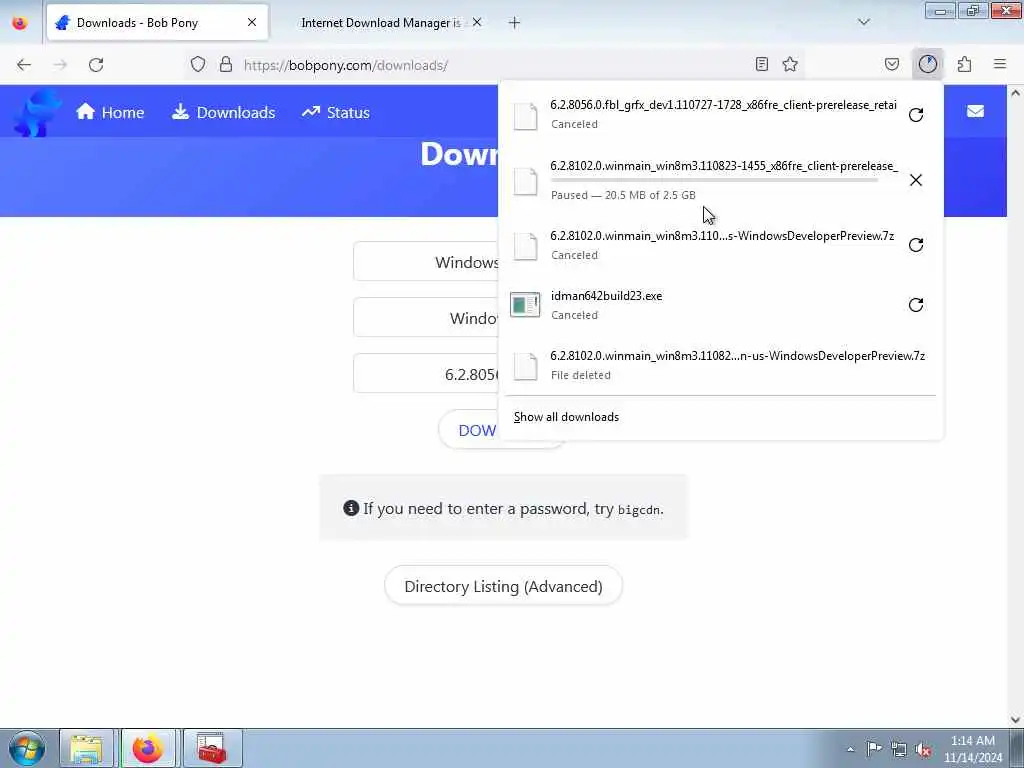Click 'Paused — 20.5 MB of 2.5 GB' text
This screenshot has width=1024, height=768.
coord(623,195)
